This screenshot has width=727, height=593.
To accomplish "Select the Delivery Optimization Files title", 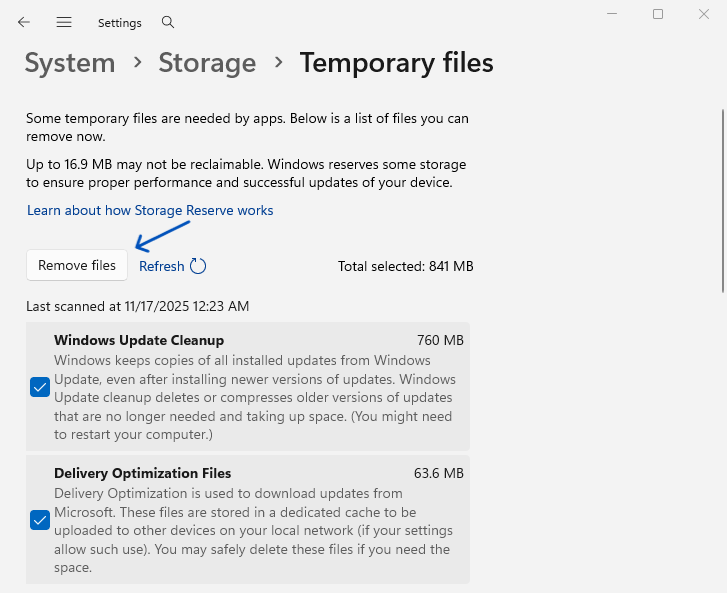I will 142,473.
